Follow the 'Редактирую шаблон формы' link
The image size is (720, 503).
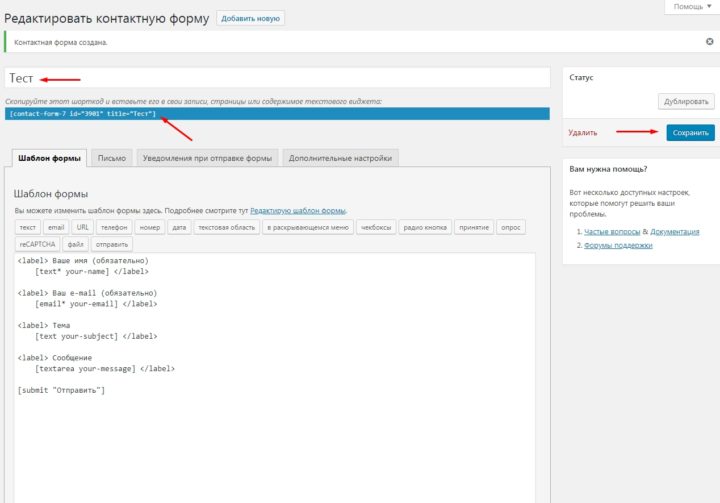pos(298,211)
